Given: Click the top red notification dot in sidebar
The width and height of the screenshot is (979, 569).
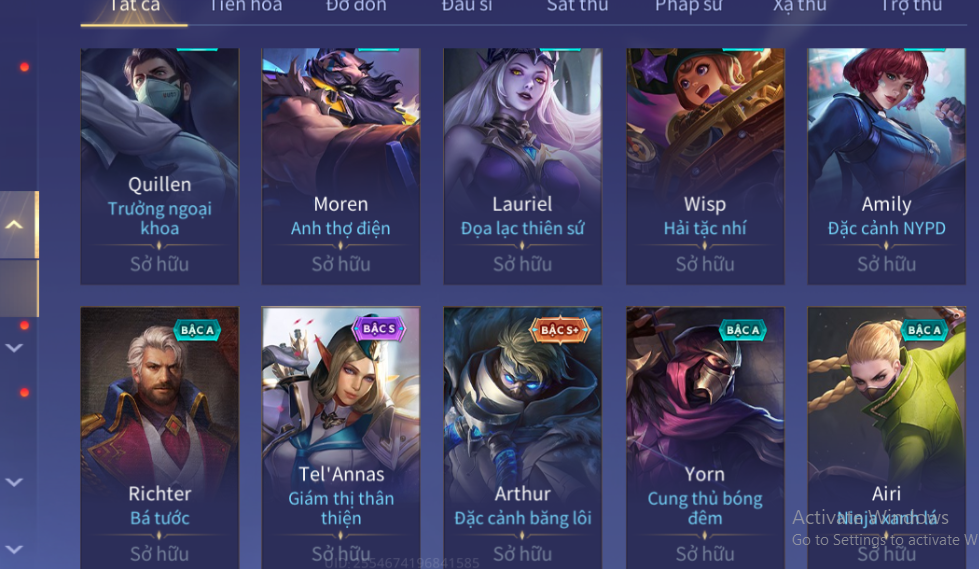Looking at the screenshot, I should pos(24,67).
